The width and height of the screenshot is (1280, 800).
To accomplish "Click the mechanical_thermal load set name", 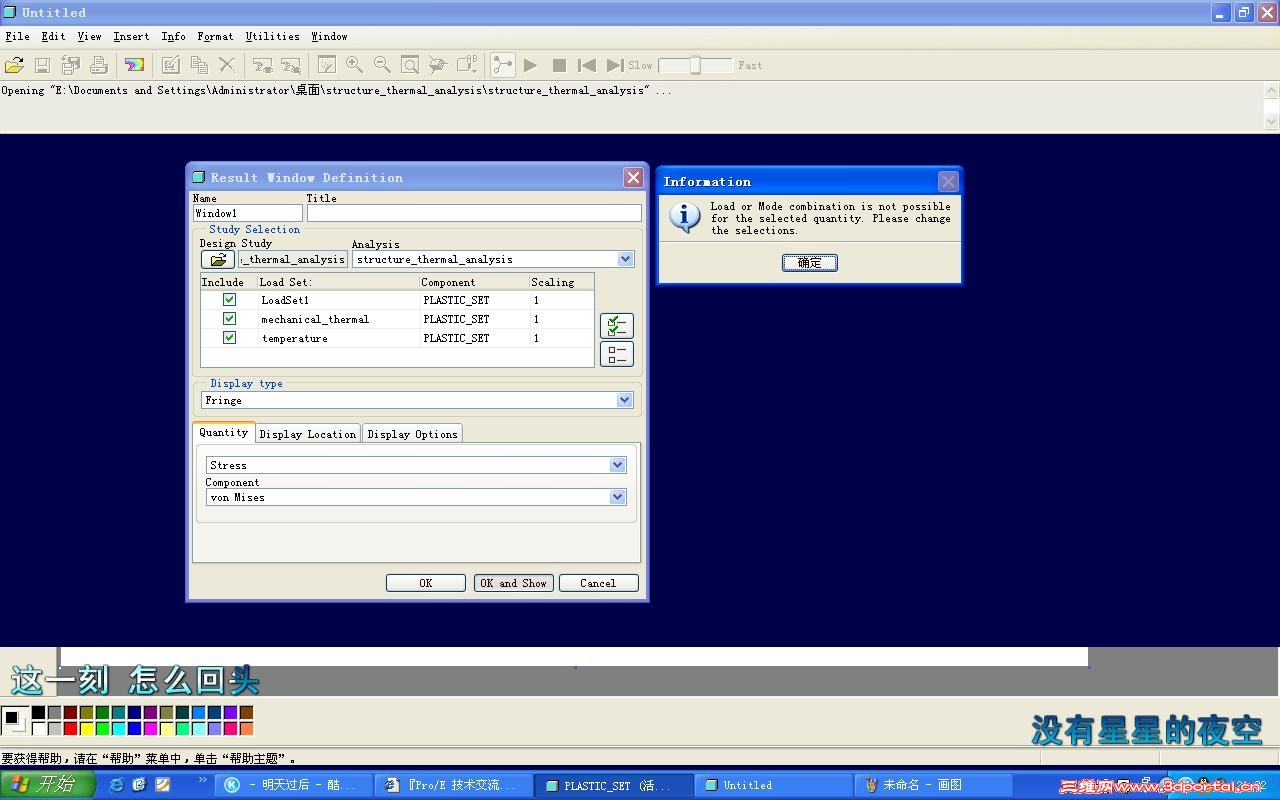I will (315, 319).
